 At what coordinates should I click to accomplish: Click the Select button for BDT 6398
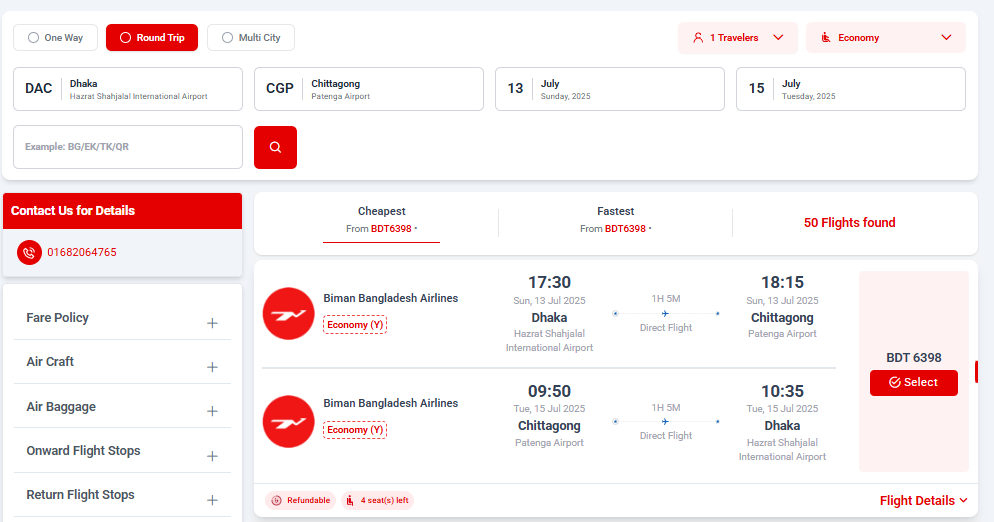[x=913, y=382]
